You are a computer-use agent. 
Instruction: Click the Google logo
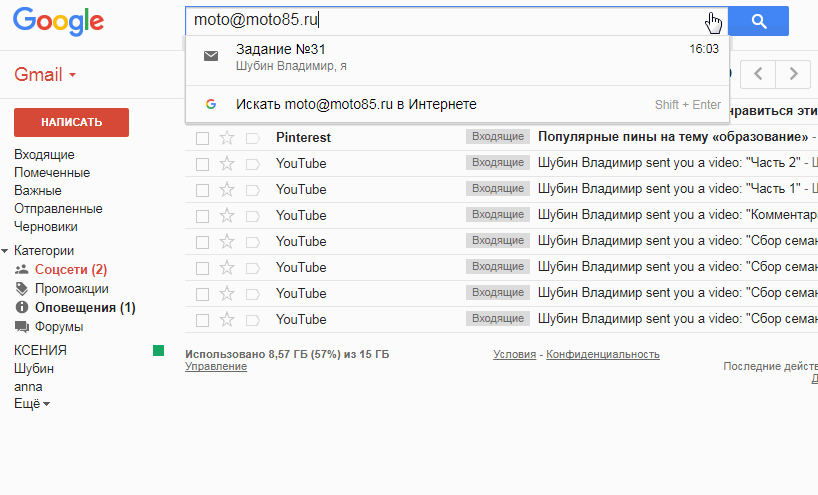(x=59, y=21)
